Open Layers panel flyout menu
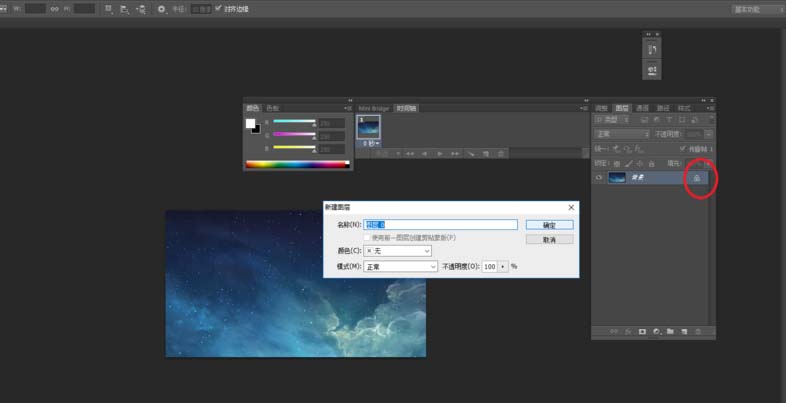This screenshot has width=786, height=403. 710,108
